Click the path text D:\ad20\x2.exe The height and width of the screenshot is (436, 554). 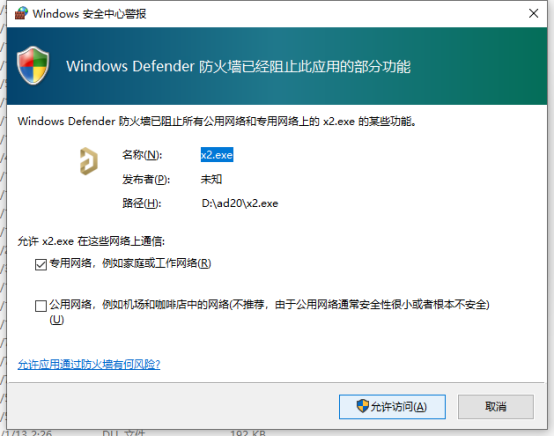(x=240, y=203)
